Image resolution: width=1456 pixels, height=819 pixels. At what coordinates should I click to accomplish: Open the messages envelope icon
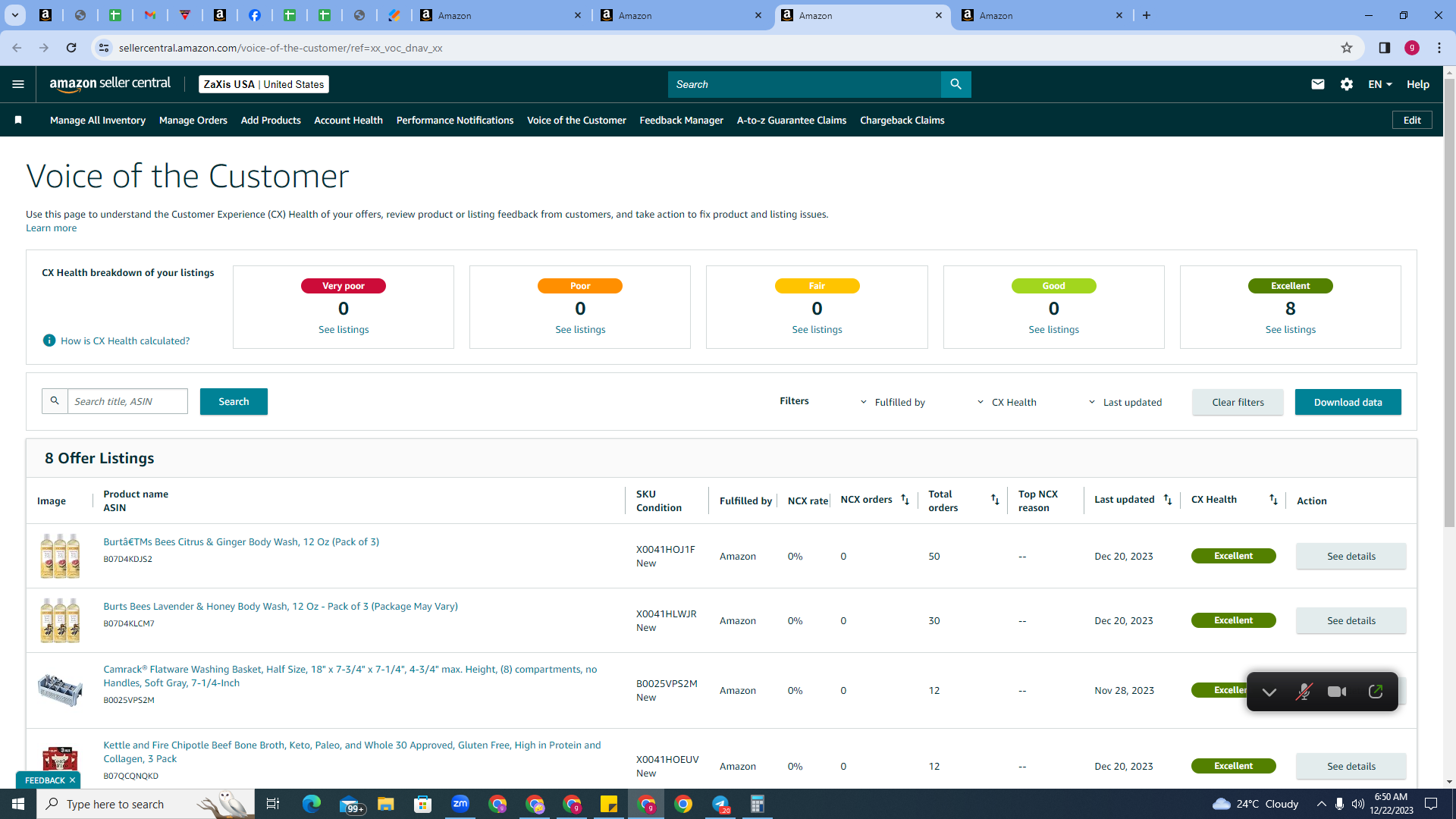coord(1318,84)
